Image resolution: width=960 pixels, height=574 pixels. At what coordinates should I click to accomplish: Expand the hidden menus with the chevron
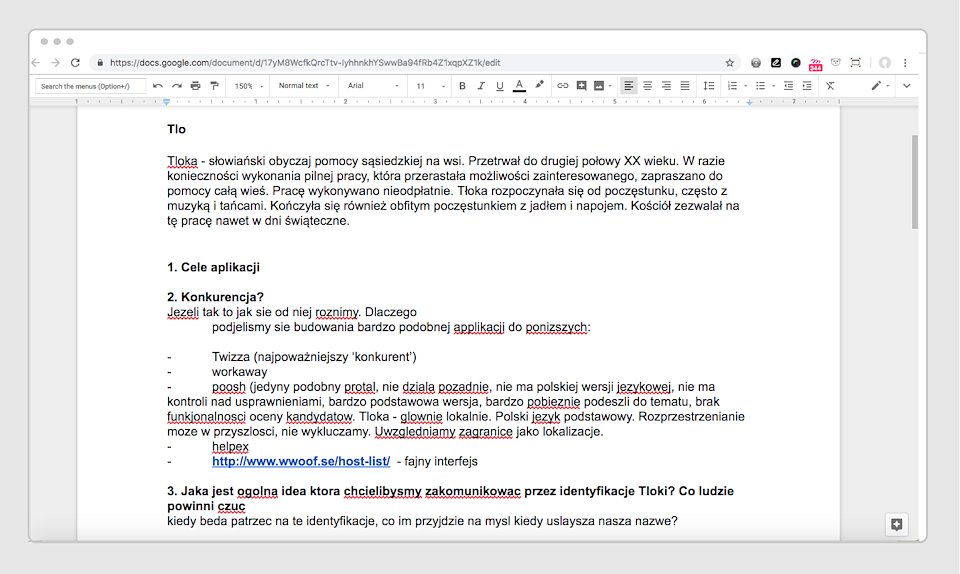907,86
